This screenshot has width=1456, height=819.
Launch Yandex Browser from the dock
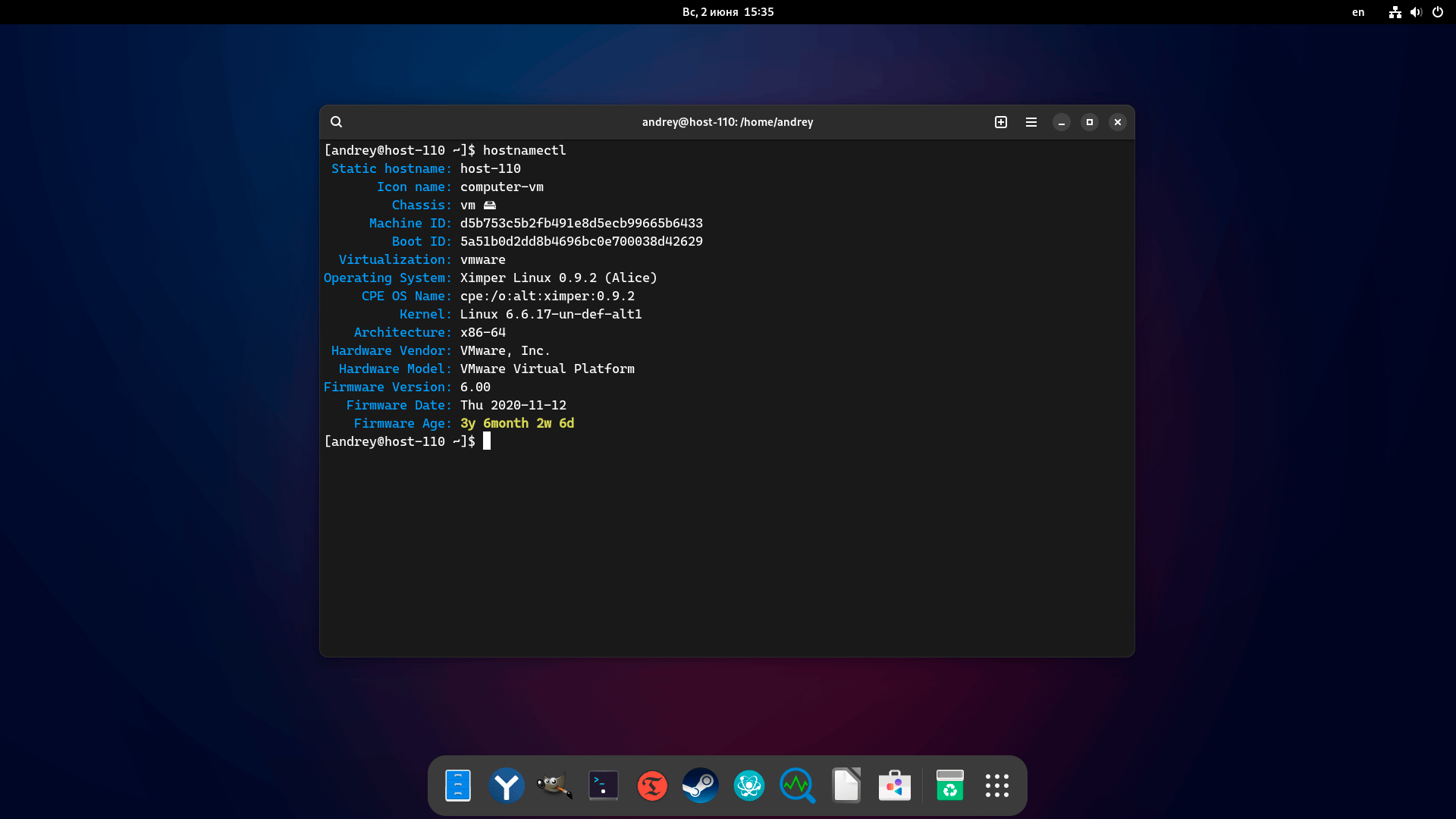[x=507, y=786]
